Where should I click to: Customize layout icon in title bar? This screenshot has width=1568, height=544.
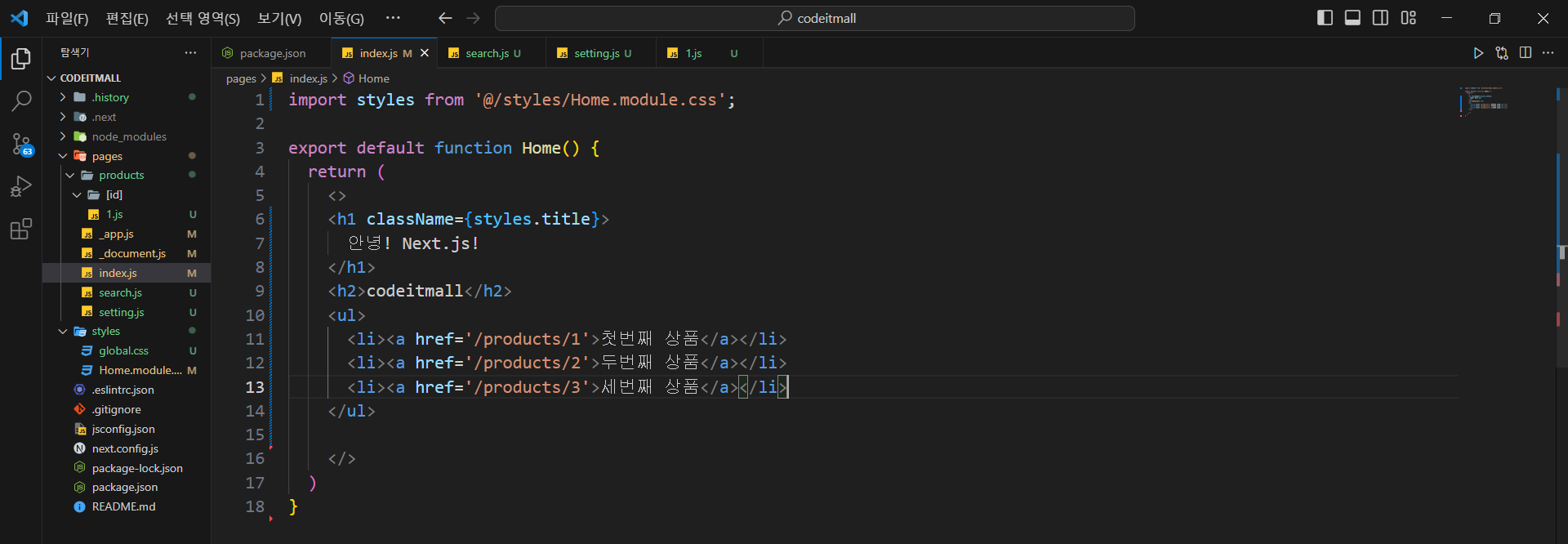[x=1409, y=18]
